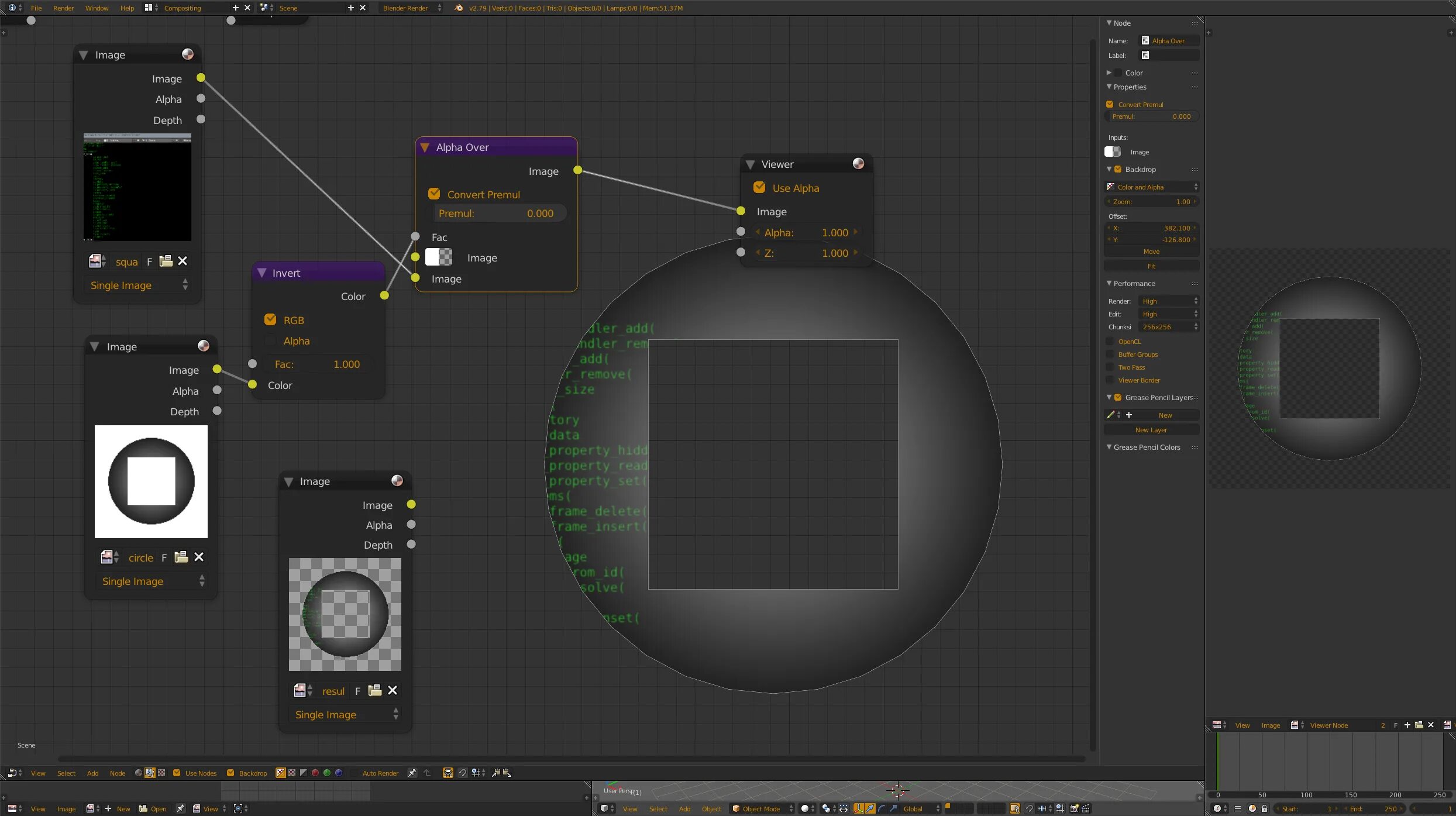Select the blue backdrop channel button
Image resolution: width=1456 pixels, height=816 pixels.
click(x=339, y=773)
